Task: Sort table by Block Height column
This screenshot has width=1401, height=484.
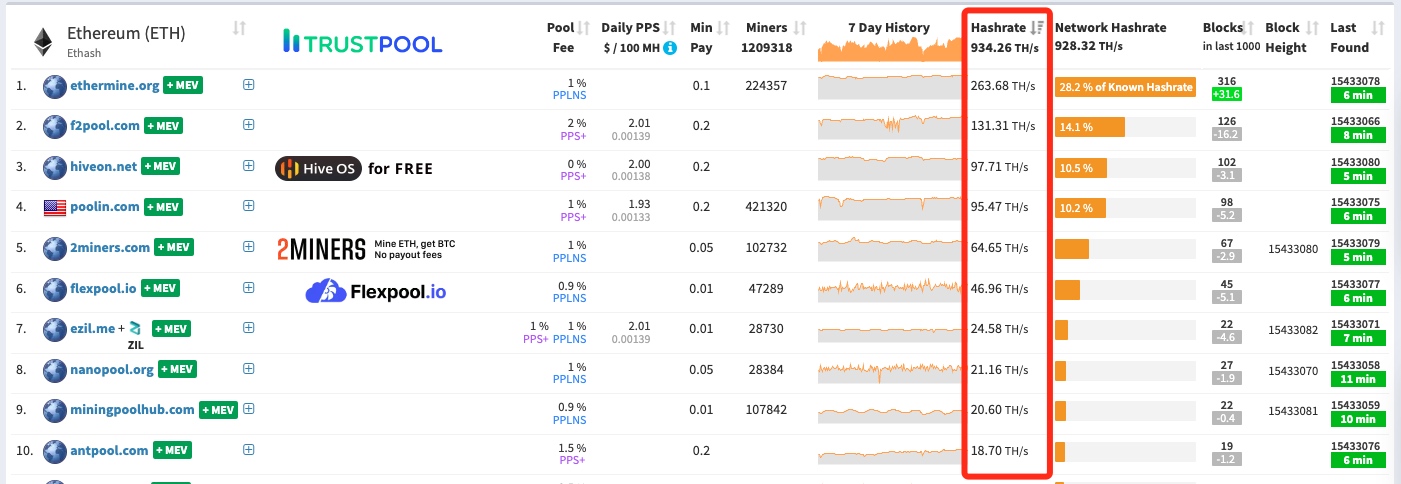Action: click(x=1313, y=28)
